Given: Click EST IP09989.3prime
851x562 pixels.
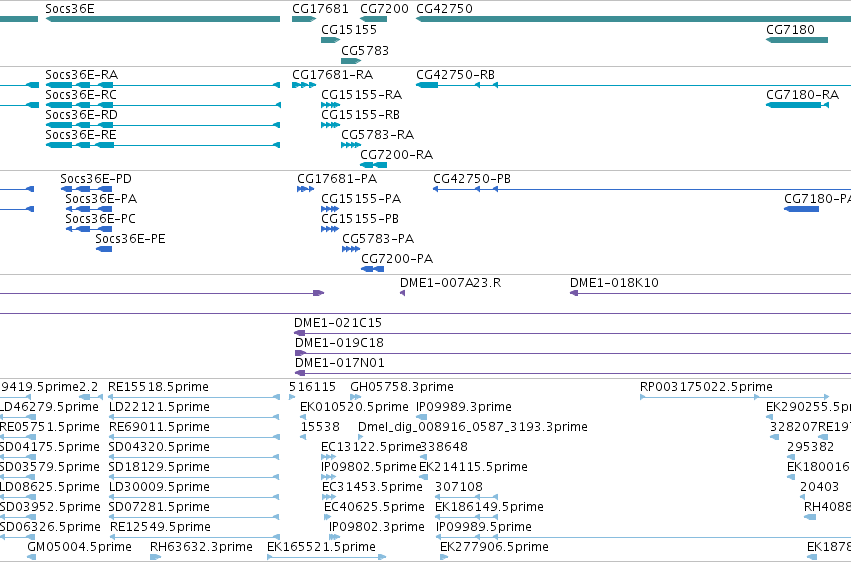Looking at the screenshot, I should [x=422, y=417].
